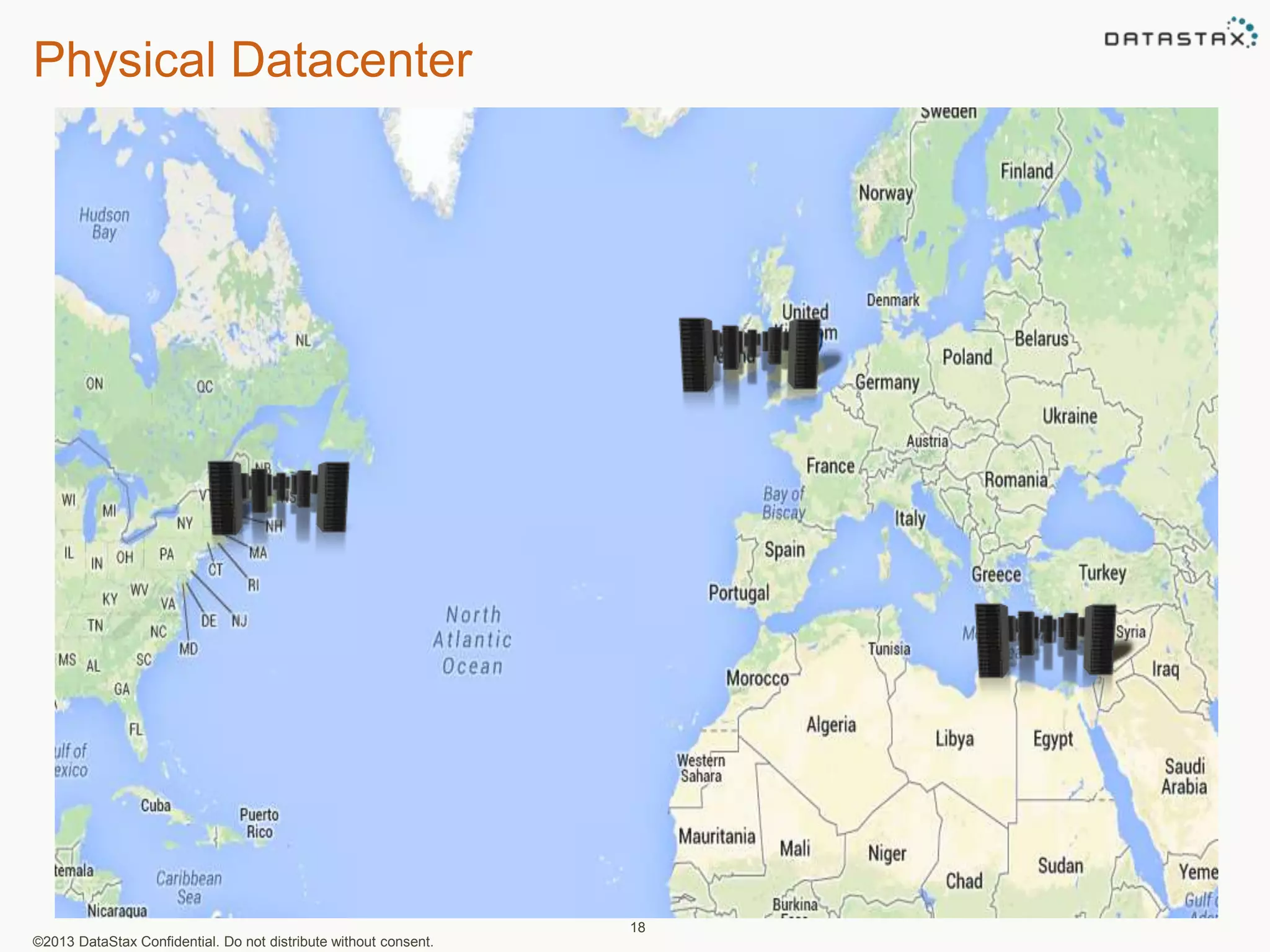Image resolution: width=1270 pixels, height=952 pixels.
Task: Click the 'Norway' map label
Action: coord(886,193)
